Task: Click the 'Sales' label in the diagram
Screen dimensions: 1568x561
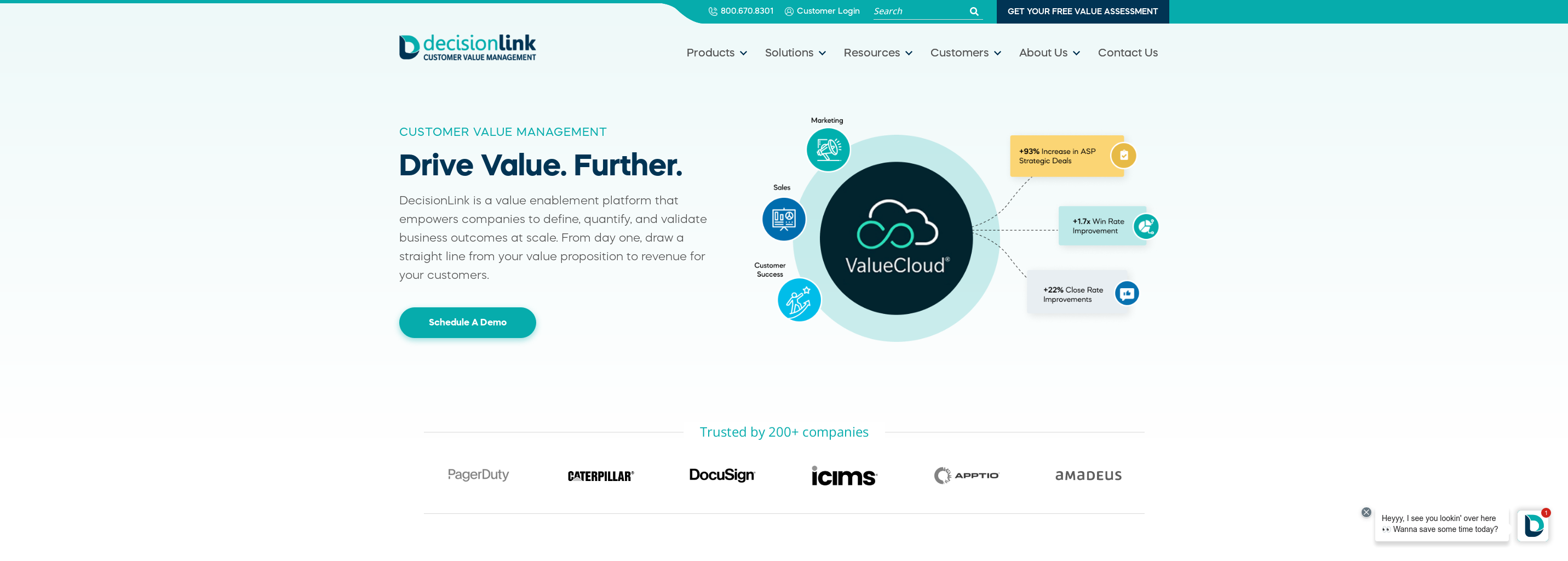Action: pos(782,187)
